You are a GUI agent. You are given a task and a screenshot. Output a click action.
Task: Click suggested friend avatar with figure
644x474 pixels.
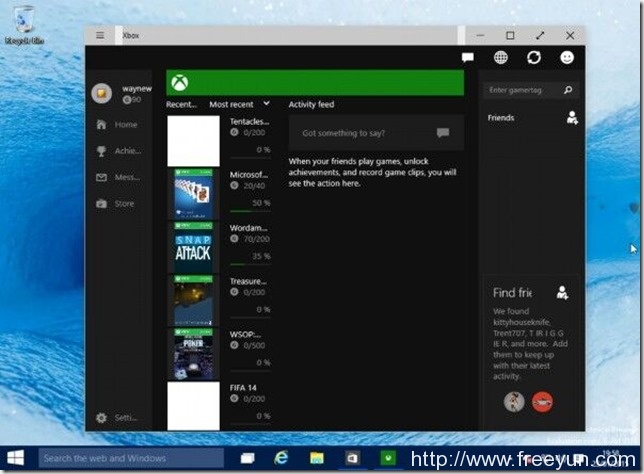point(514,402)
